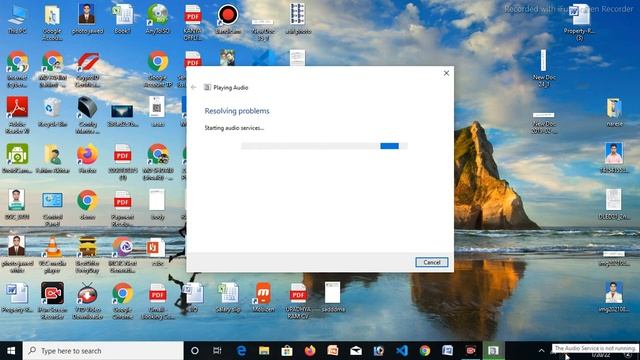Select the fingerprint scanner shortcut icon
This screenshot has height=360, width=640.
87,115
